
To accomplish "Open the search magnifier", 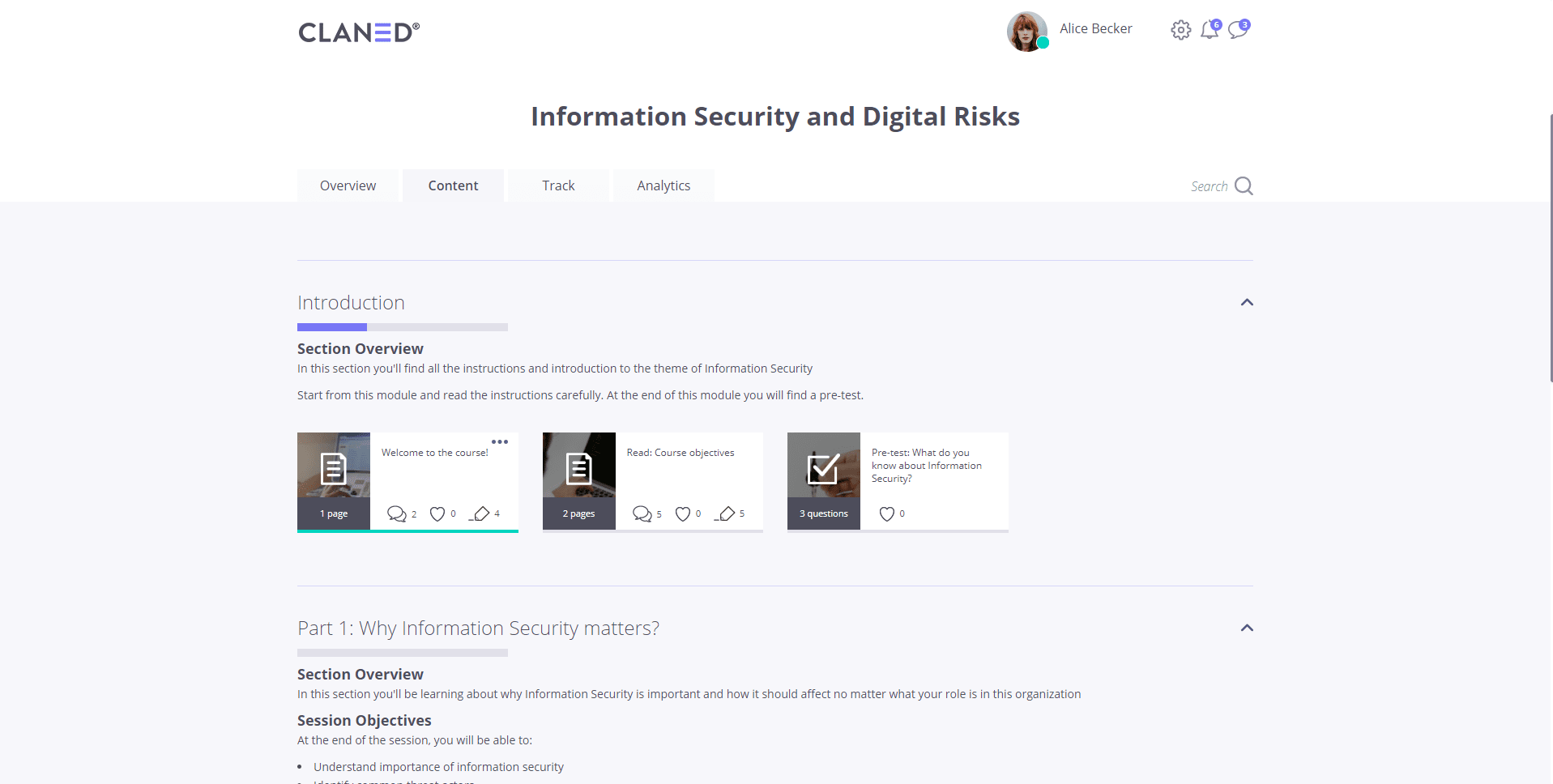I will 1244,185.
